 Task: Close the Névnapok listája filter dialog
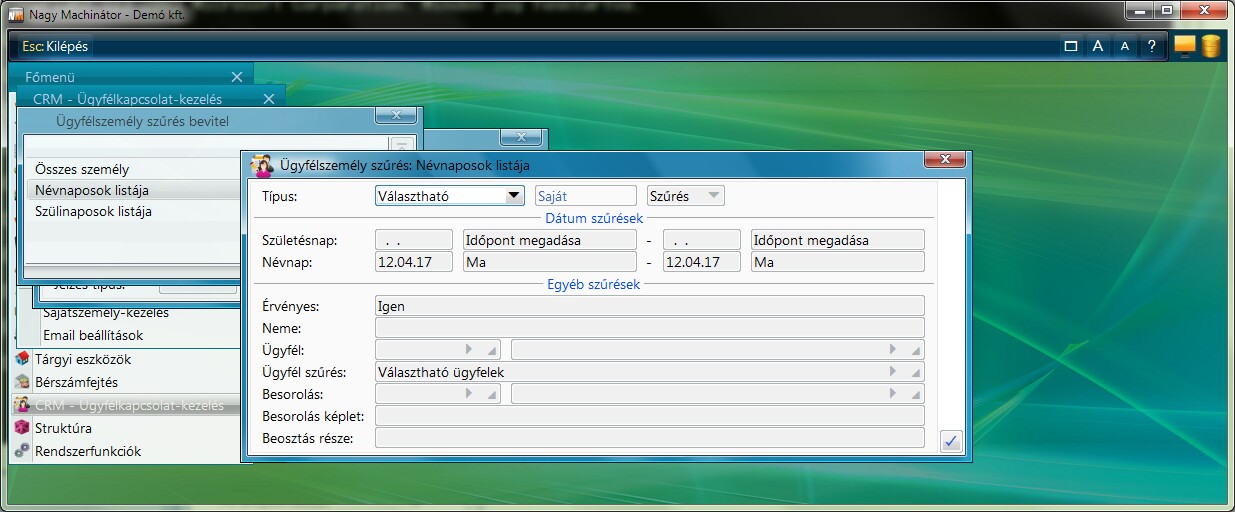click(945, 160)
